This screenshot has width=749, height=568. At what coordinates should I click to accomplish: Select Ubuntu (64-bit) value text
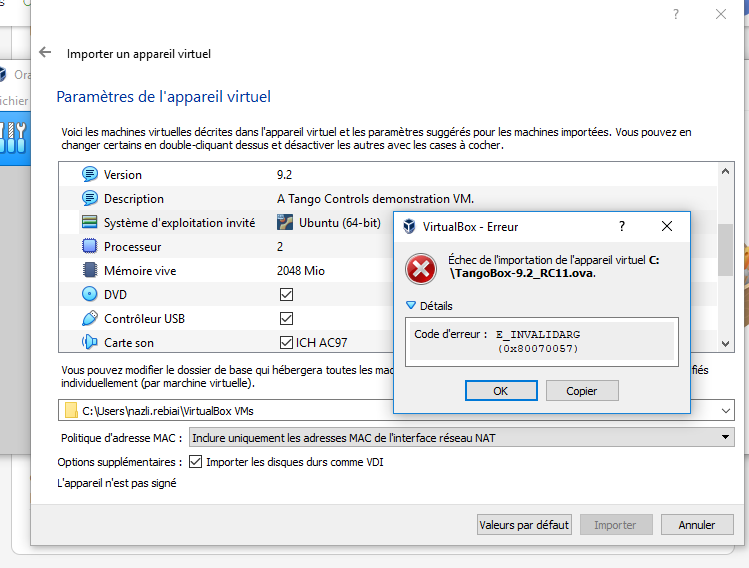click(340, 223)
